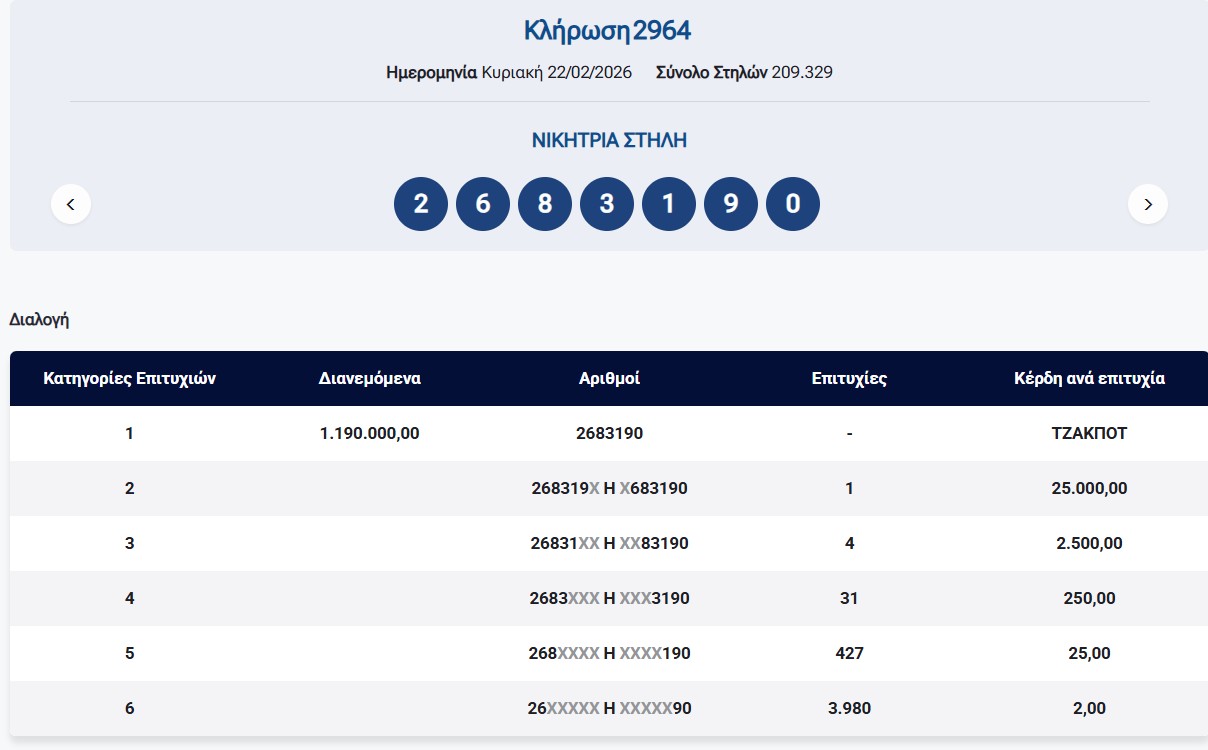Click the winning number ball 1
This screenshot has width=1208, height=750.
coord(669,204)
